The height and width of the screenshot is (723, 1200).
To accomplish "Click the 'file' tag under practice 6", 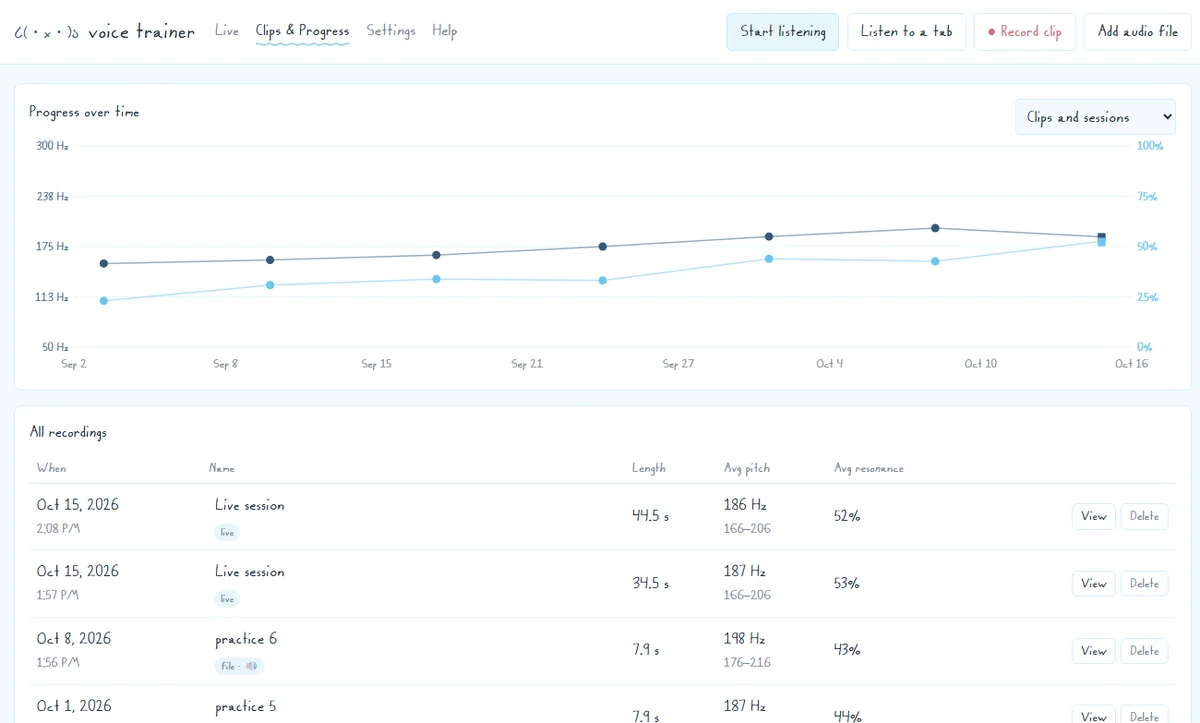I will click(x=239, y=666).
